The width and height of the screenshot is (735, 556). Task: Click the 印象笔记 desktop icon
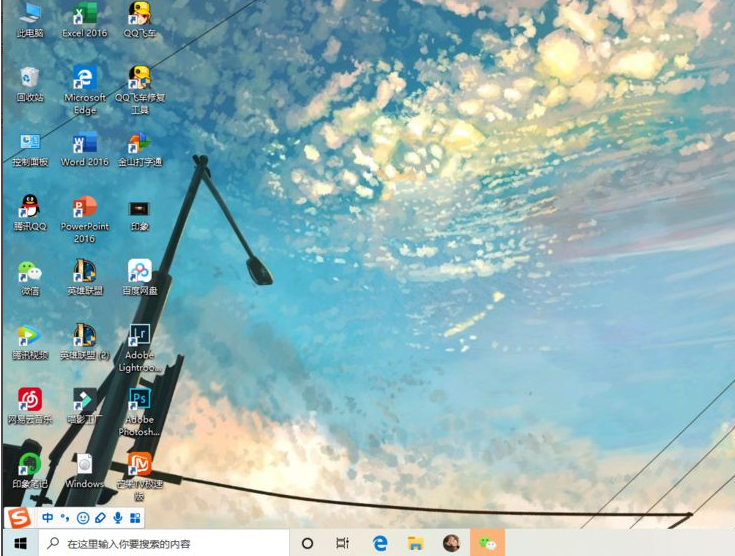click(x=30, y=465)
